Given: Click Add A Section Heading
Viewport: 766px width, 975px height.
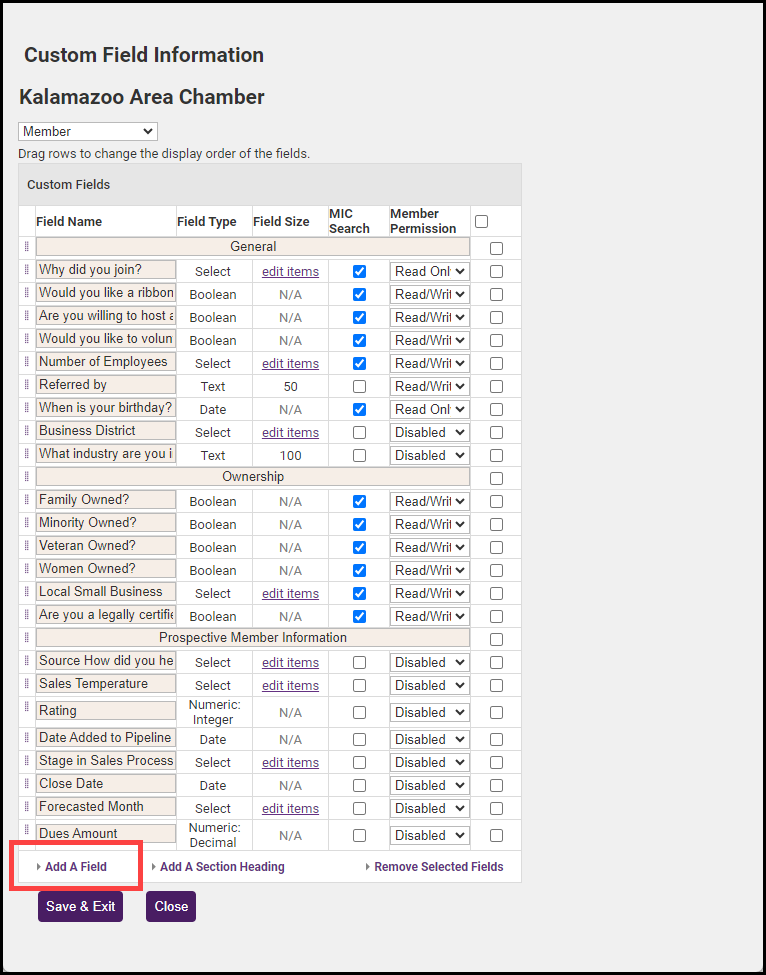Looking at the screenshot, I should point(222,867).
